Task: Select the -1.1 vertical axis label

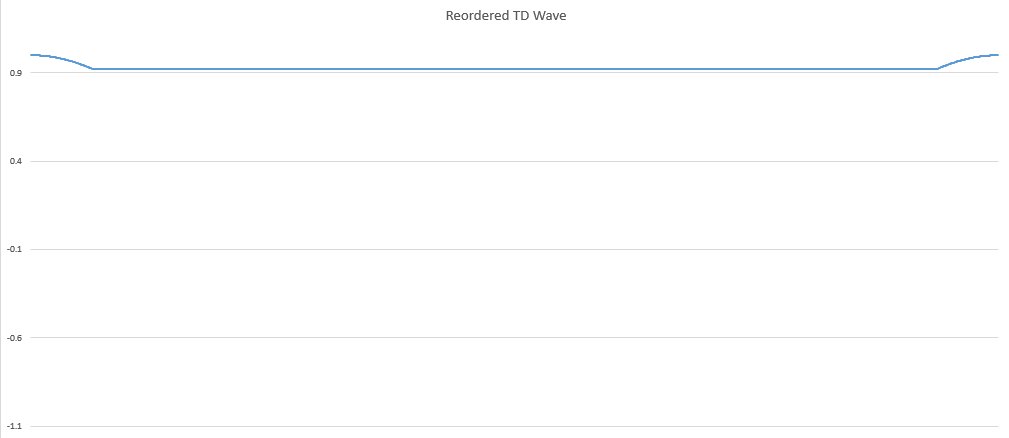Action: 13,426
